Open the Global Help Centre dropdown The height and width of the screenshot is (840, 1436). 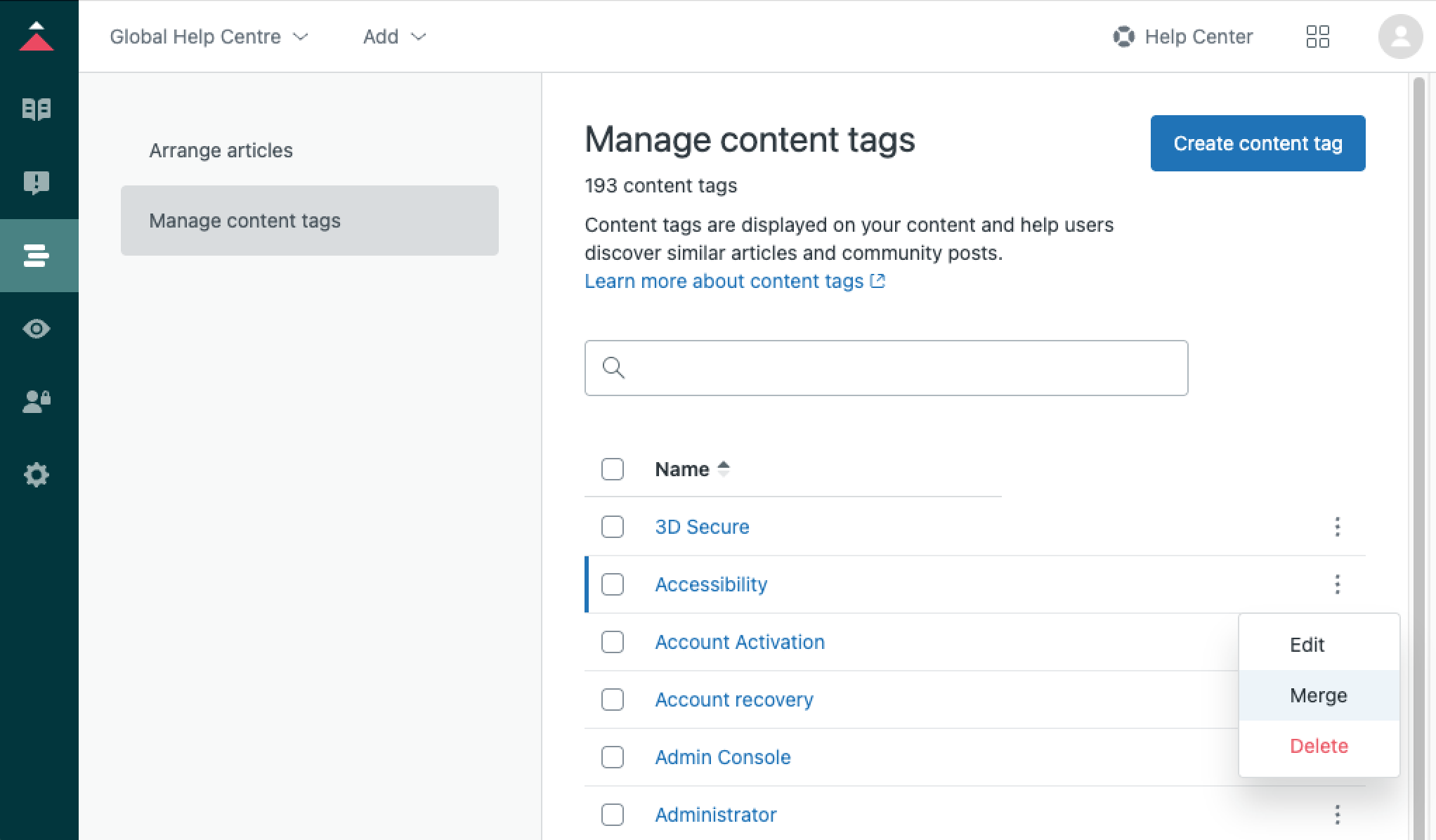209,37
